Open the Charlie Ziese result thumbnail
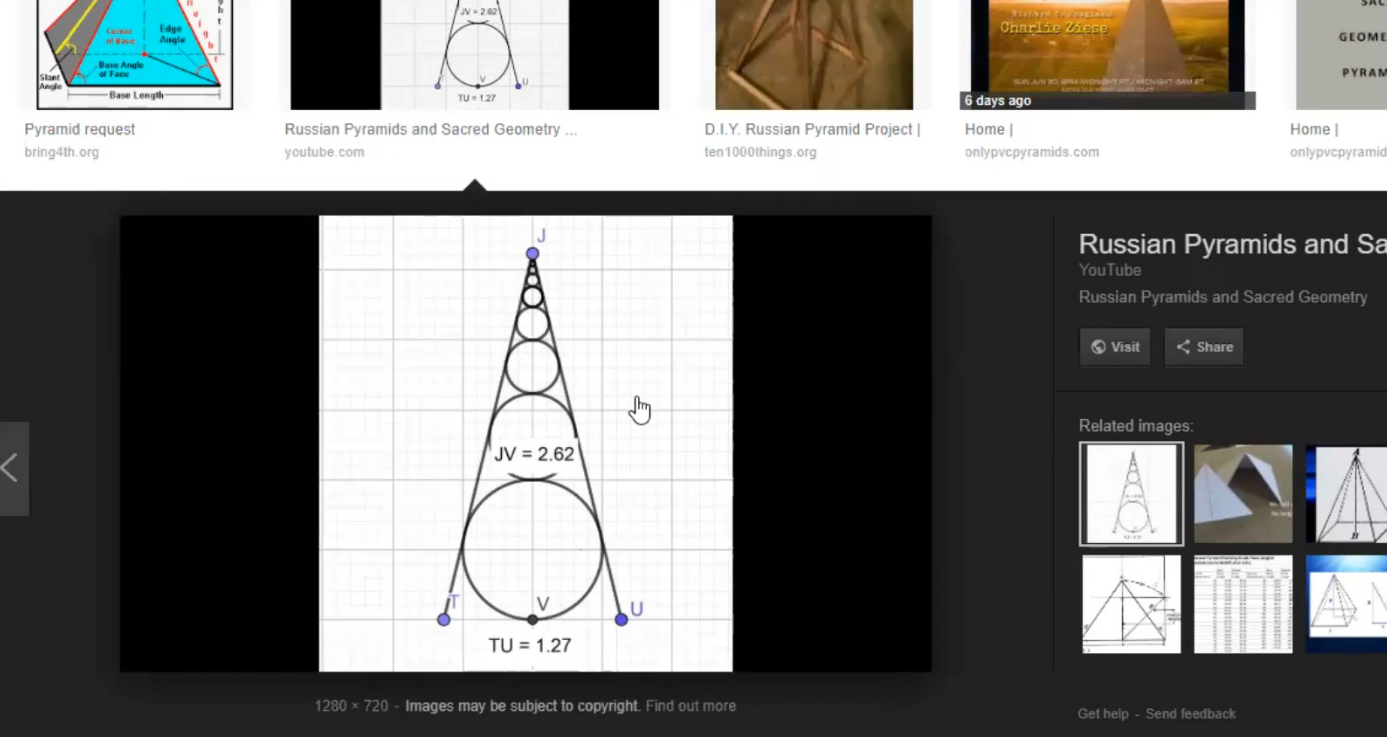The image size is (1387, 737). tap(1108, 55)
